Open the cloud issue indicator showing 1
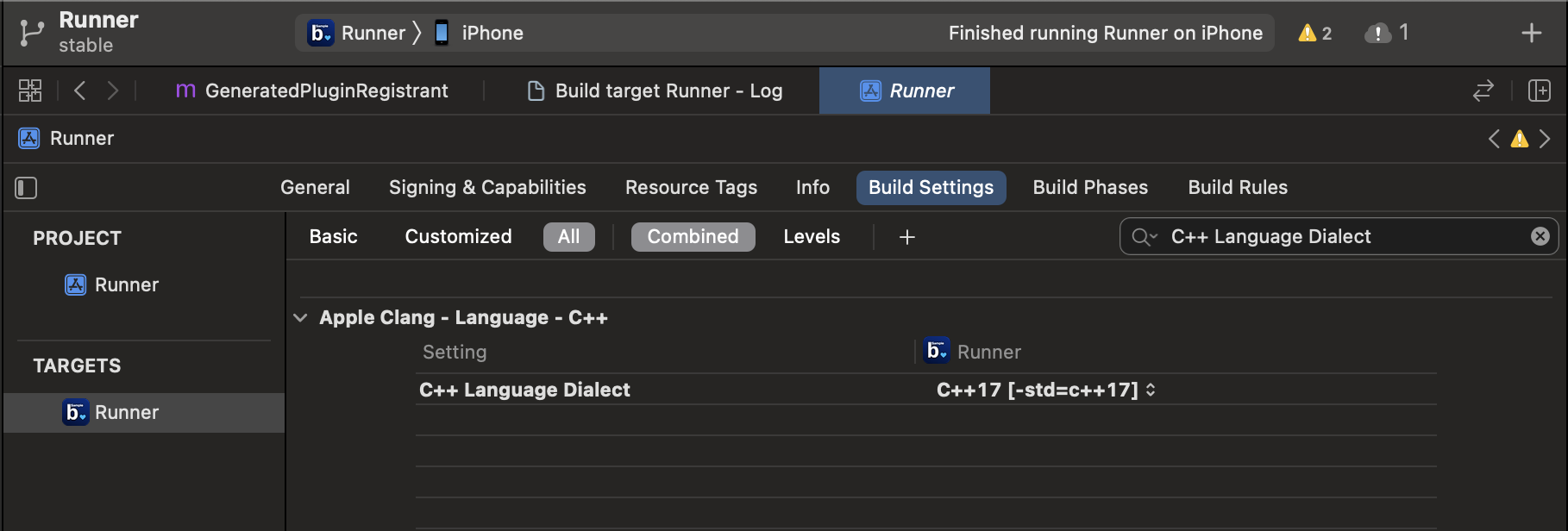 (1387, 33)
